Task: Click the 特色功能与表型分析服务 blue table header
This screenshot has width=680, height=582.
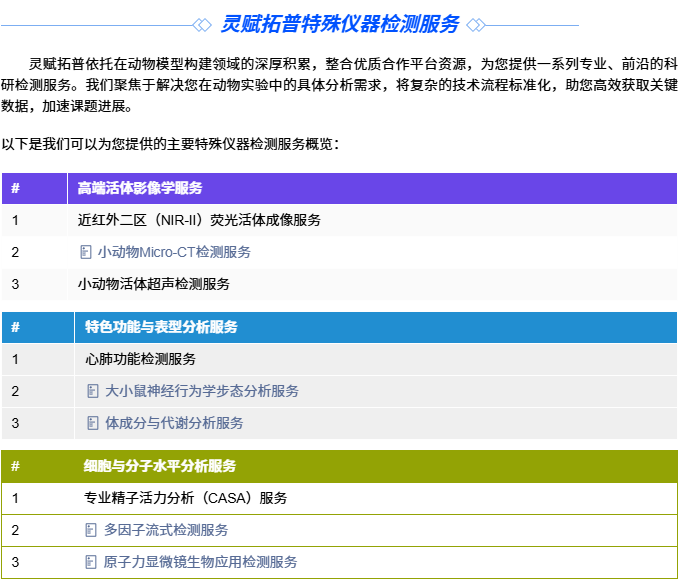Action: point(161,327)
